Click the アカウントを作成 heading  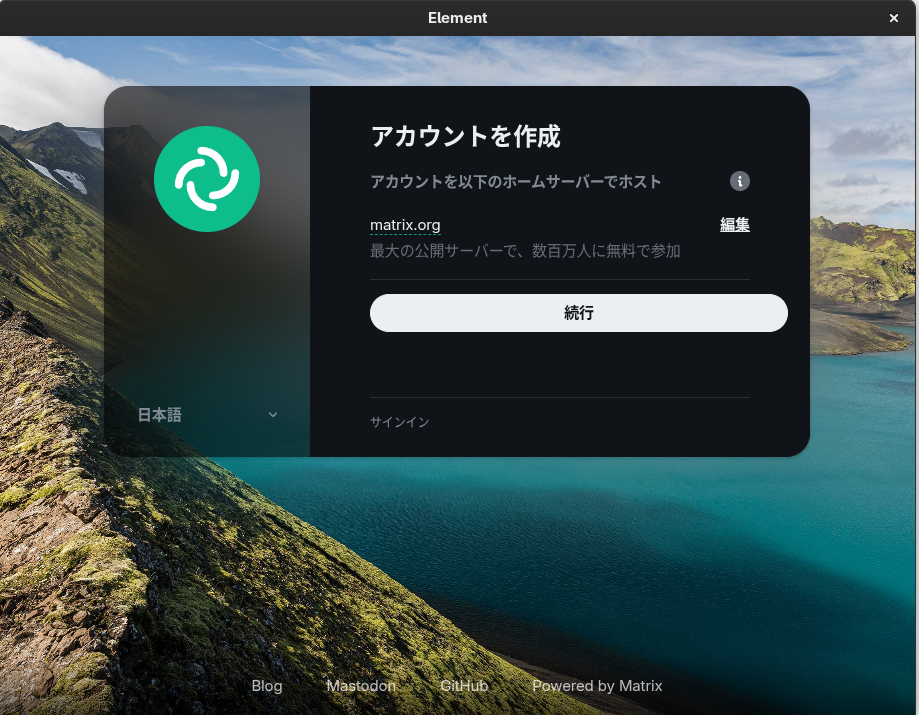coord(465,136)
